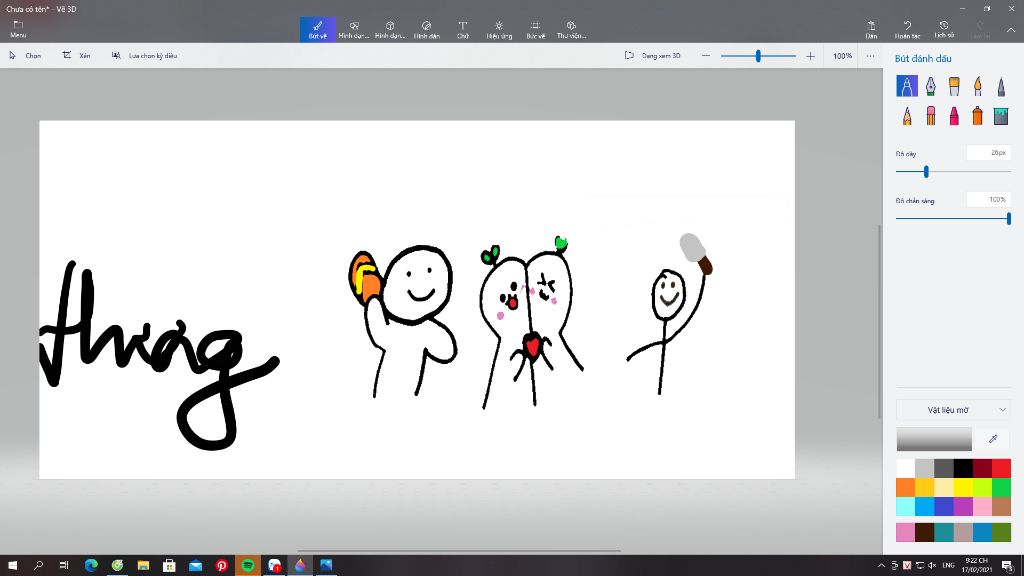The height and width of the screenshot is (576, 1024).
Task: Select the Pixel pen tool
Action: pyautogui.click(x=1001, y=86)
